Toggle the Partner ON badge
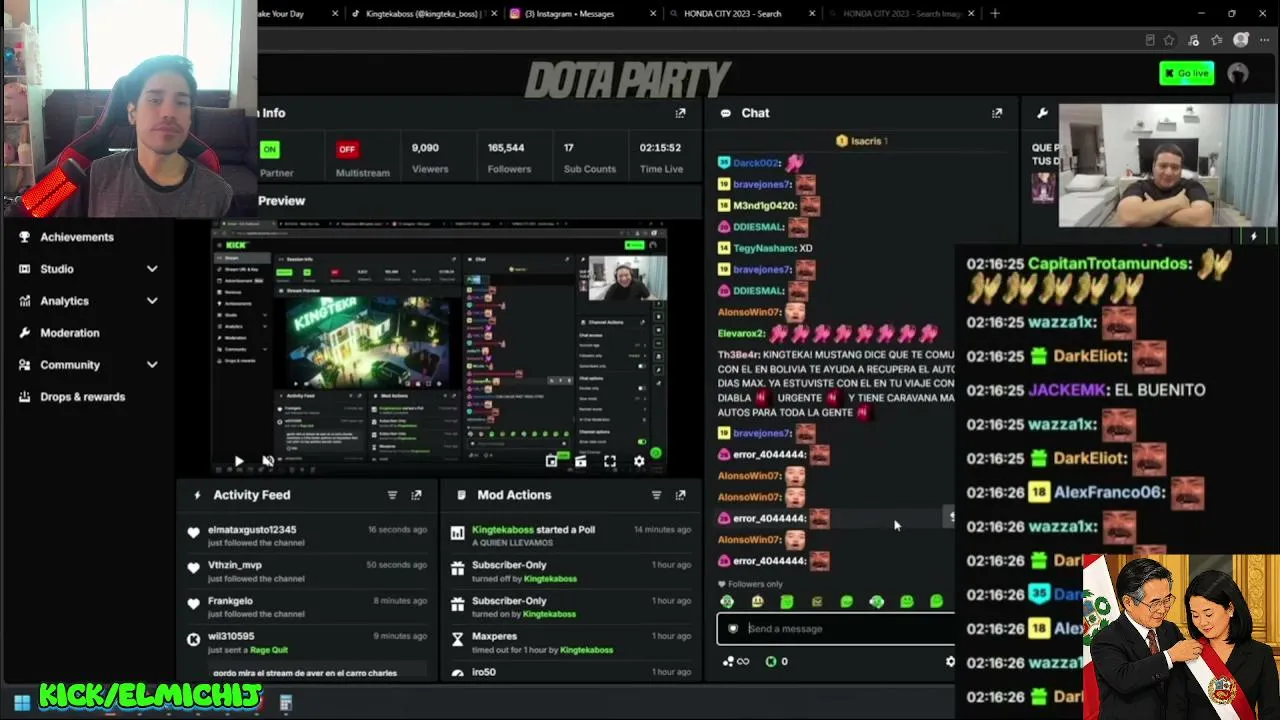 (x=269, y=149)
